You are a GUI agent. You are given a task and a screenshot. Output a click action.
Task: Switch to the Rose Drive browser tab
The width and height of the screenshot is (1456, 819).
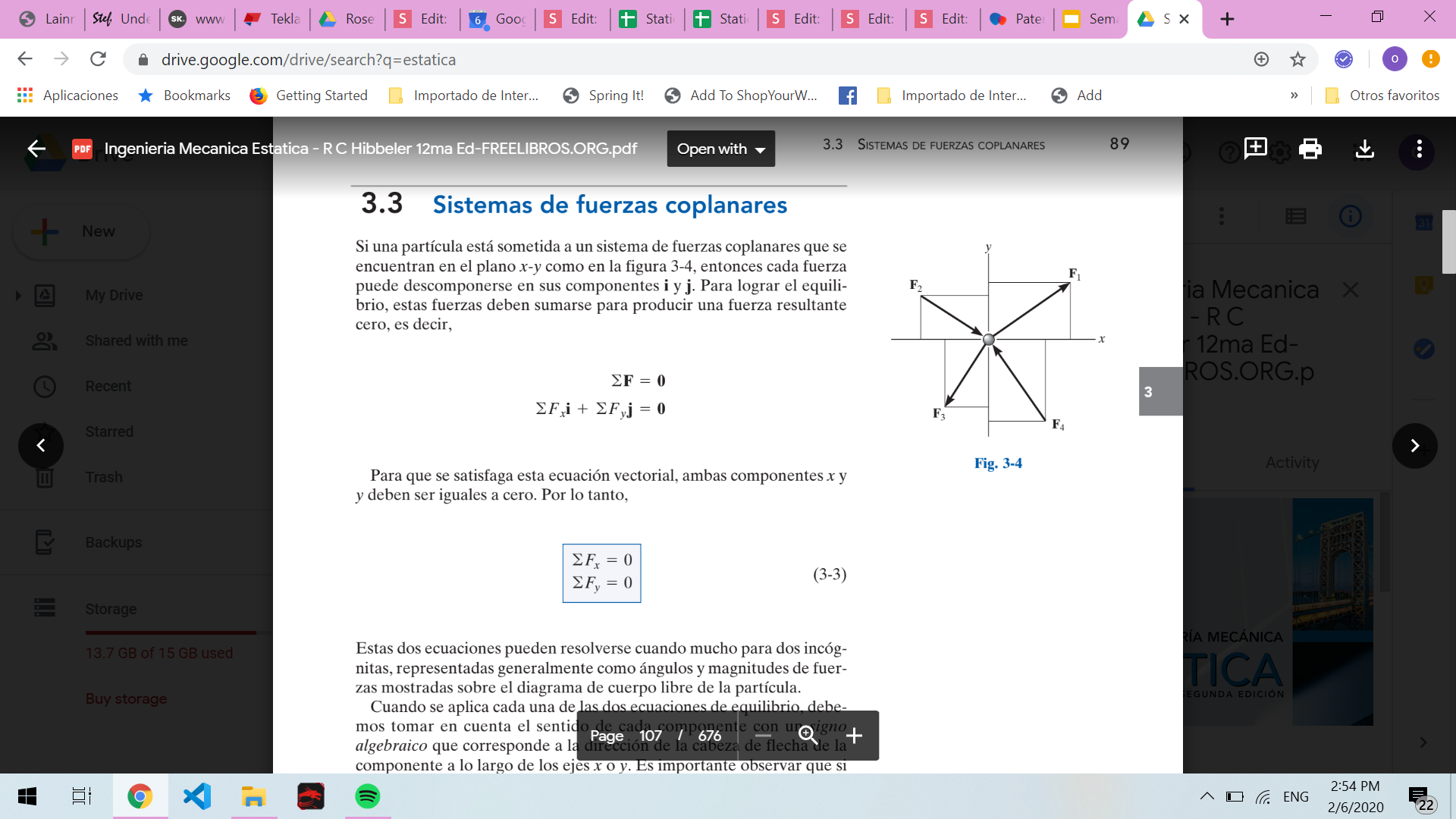coord(347,19)
